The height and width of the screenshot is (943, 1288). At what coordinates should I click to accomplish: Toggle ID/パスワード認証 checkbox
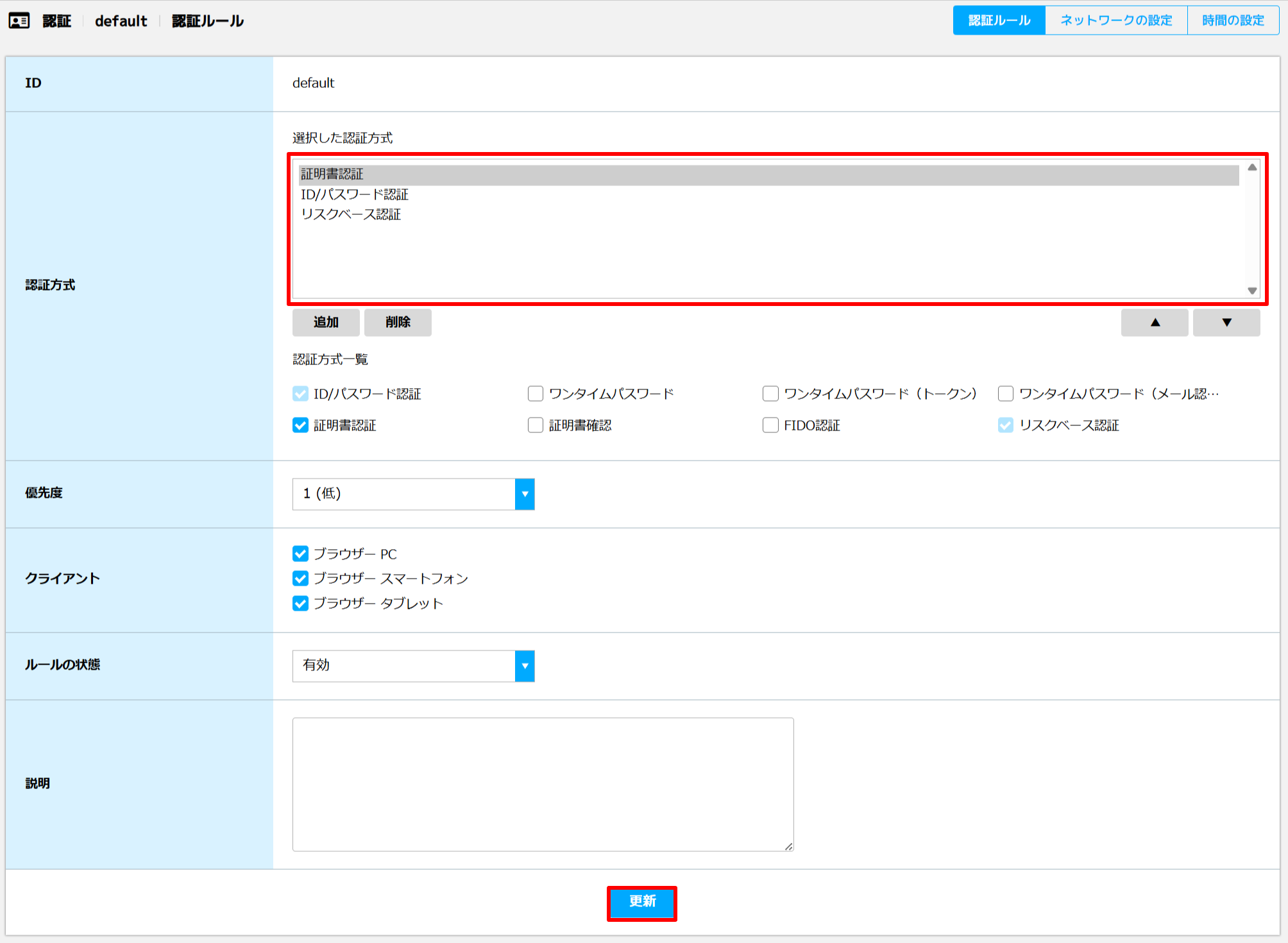(300, 394)
